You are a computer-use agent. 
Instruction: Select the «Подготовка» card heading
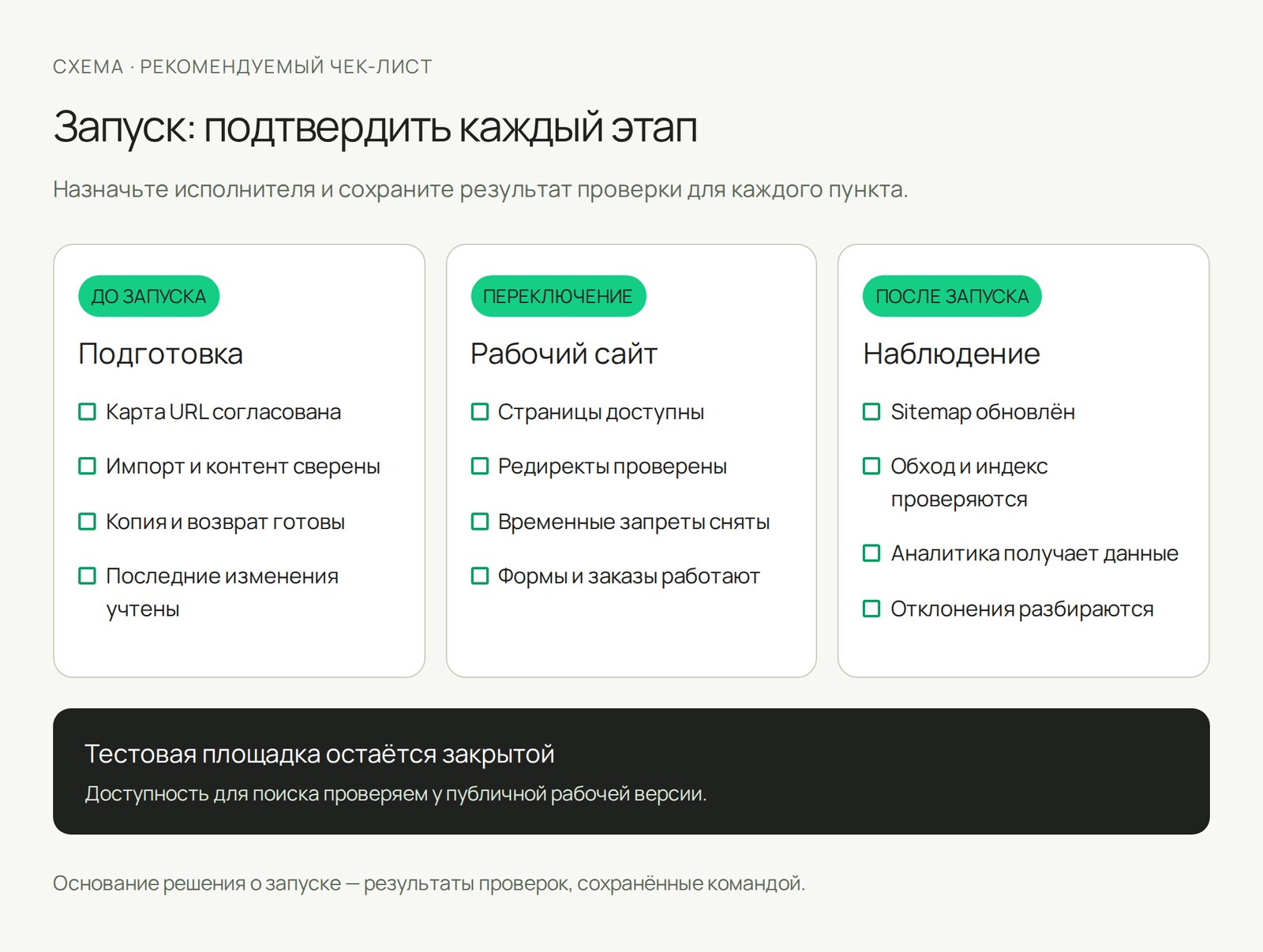coord(160,354)
